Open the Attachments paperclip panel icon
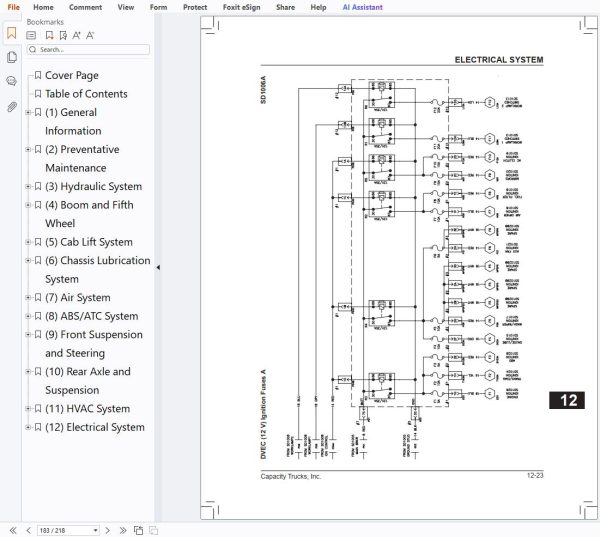The height and width of the screenshot is (537, 600). 12,107
